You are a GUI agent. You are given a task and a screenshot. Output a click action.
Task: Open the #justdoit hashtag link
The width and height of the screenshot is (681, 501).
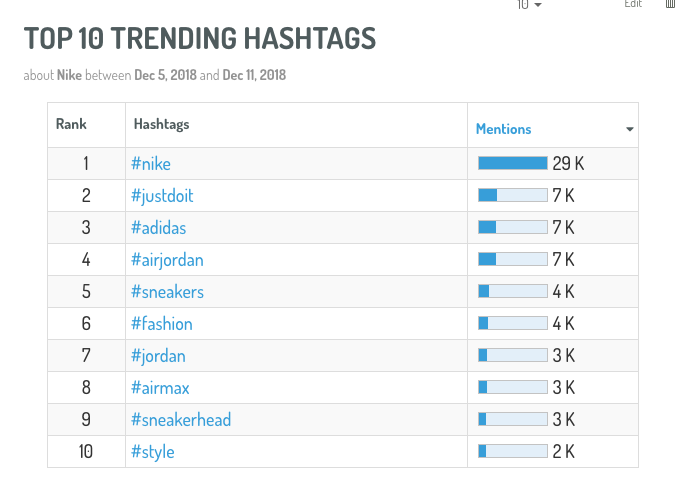162,196
